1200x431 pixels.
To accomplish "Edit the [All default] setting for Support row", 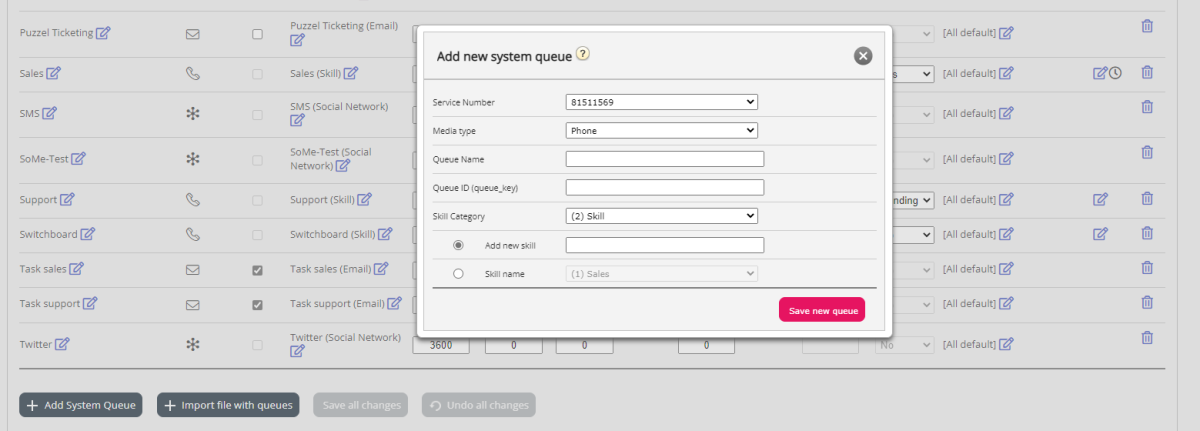I will pyautogui.click(x=1006, y=200).
